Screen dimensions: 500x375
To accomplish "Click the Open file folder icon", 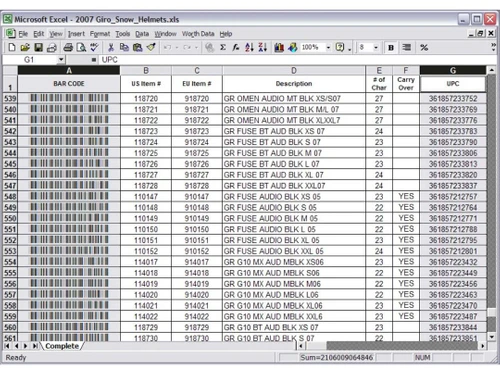I will (x=25, y=47).
